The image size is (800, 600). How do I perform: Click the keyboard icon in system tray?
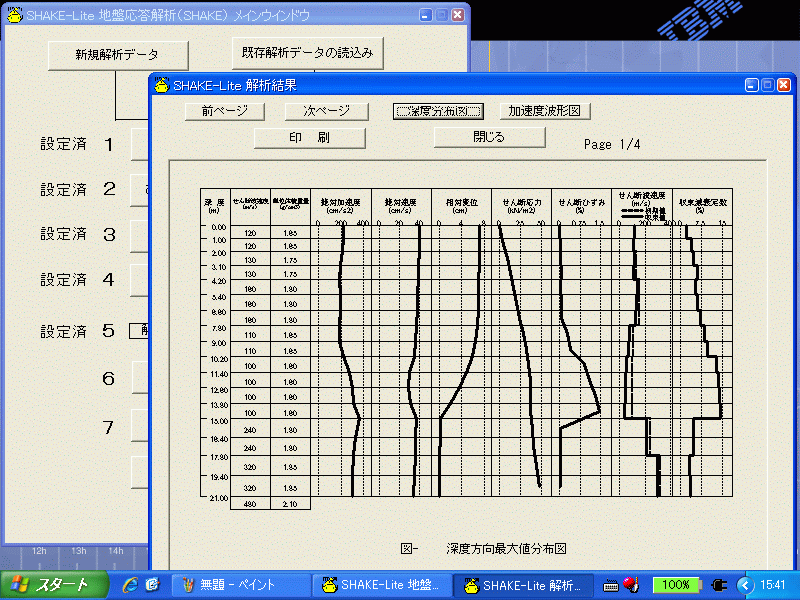click(x=610, y=584)
